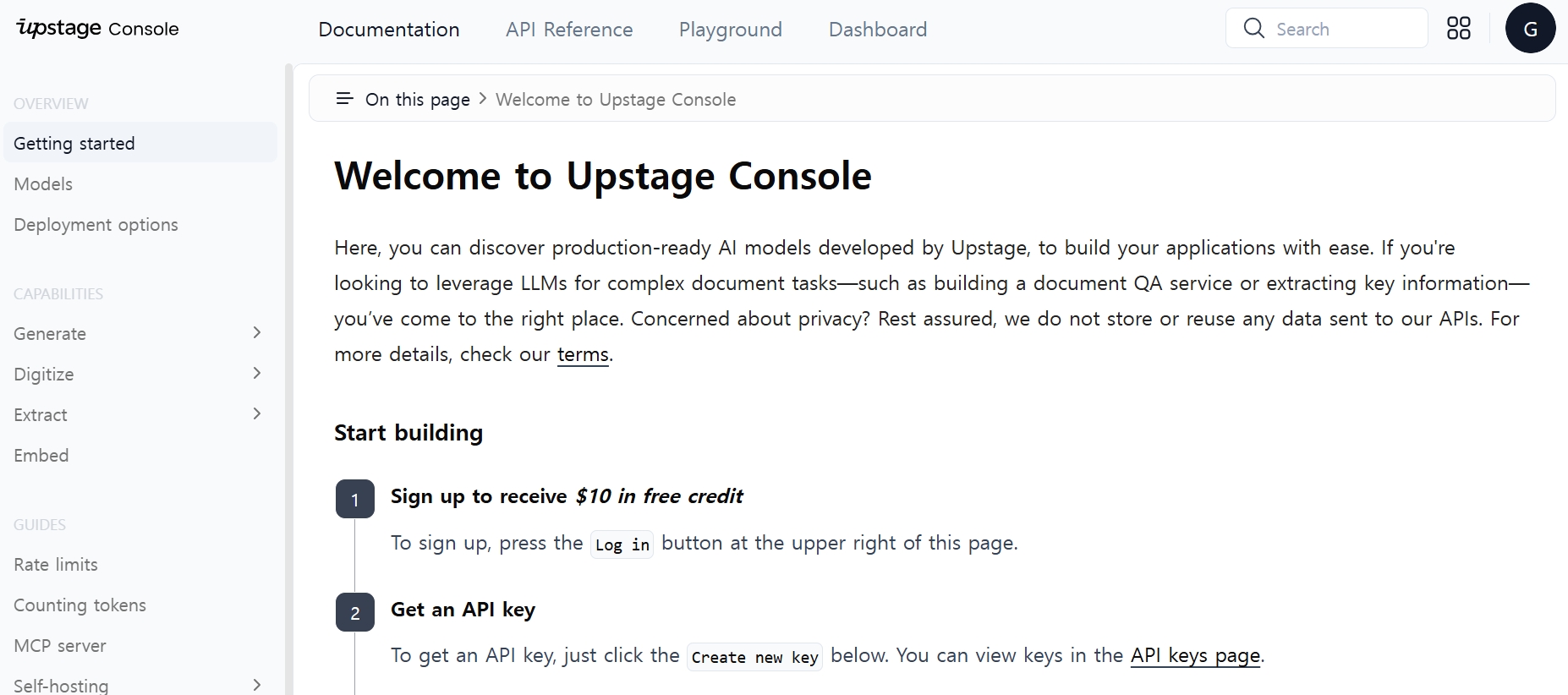
Task: Open the API Reference tab
Action: pos(569,30)
